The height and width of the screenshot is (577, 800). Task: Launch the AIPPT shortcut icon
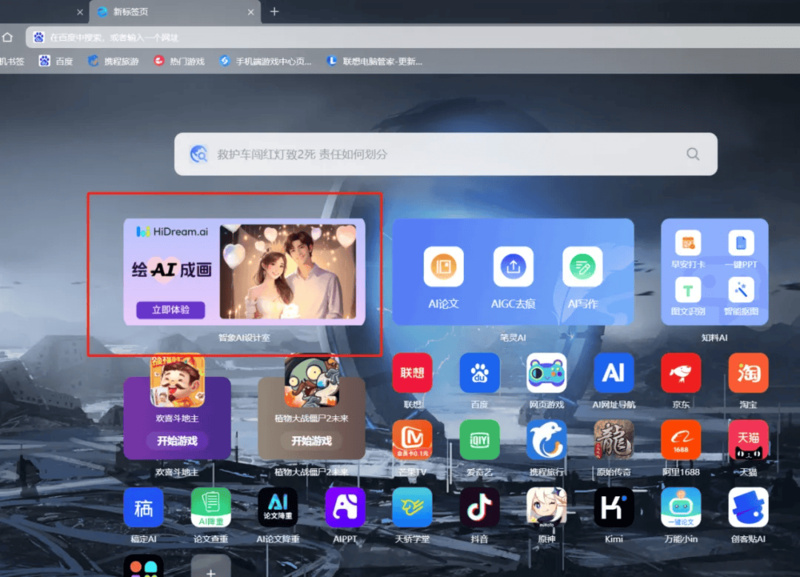coord(345,508)
